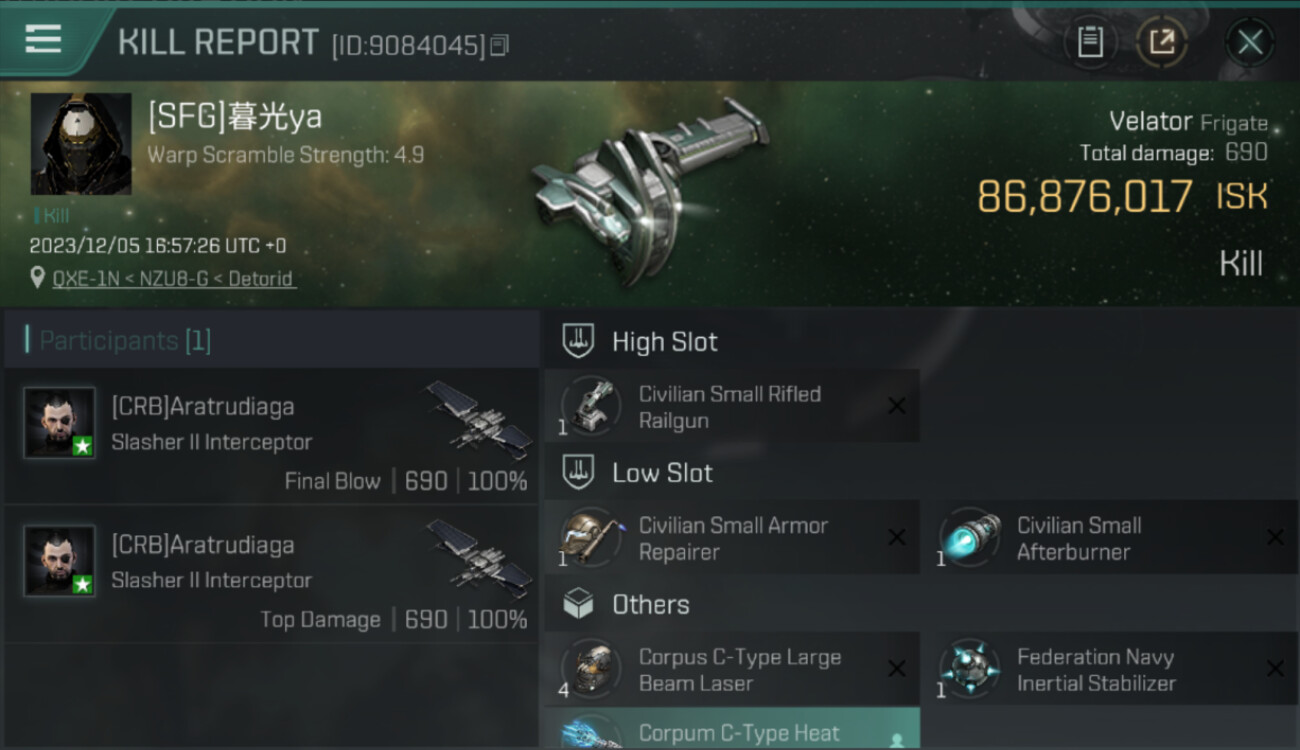Viewport: 1300px width, 750px height.
Task: Select the Corpus C-Type Large Beam Laser icon
Action: [591, 669]
